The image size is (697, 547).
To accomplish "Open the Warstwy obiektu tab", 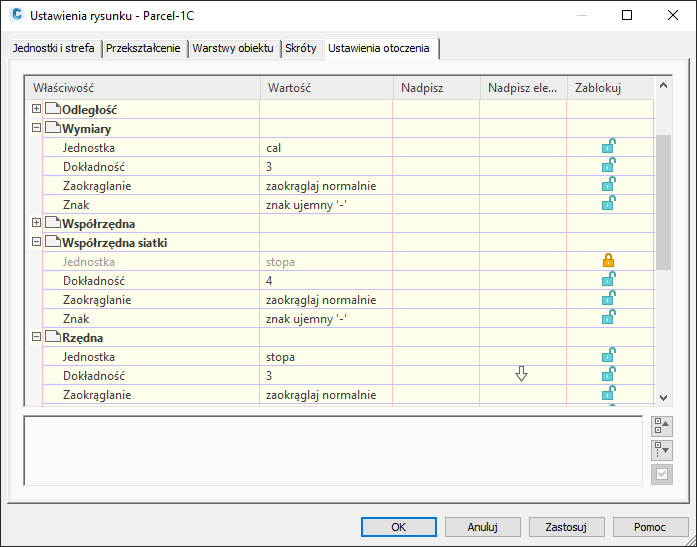I will [233, 49].
